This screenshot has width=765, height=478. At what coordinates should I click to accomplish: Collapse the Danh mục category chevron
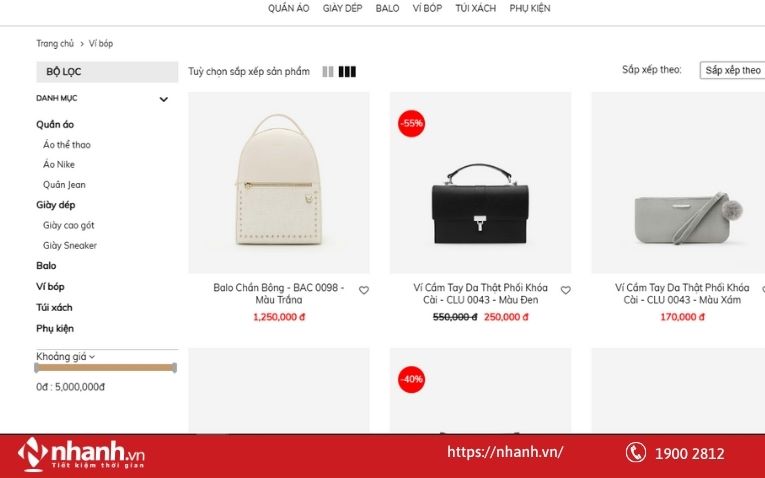(x=163, y=99)
